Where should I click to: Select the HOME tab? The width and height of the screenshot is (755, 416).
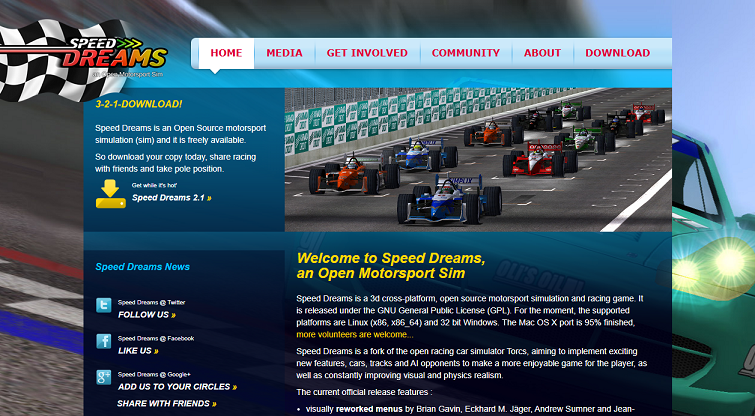click(226, 53)
